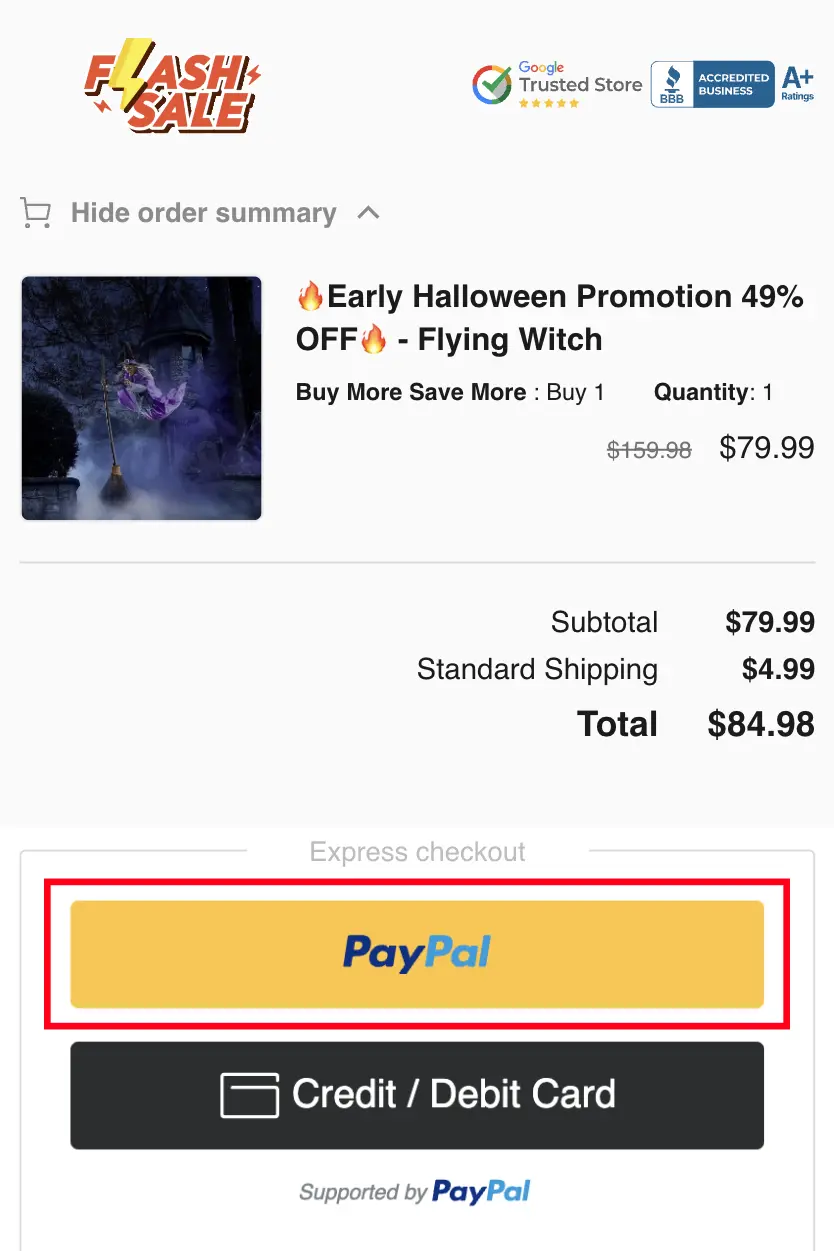Click the Subtotal amount $79.99

pos(769,622)
